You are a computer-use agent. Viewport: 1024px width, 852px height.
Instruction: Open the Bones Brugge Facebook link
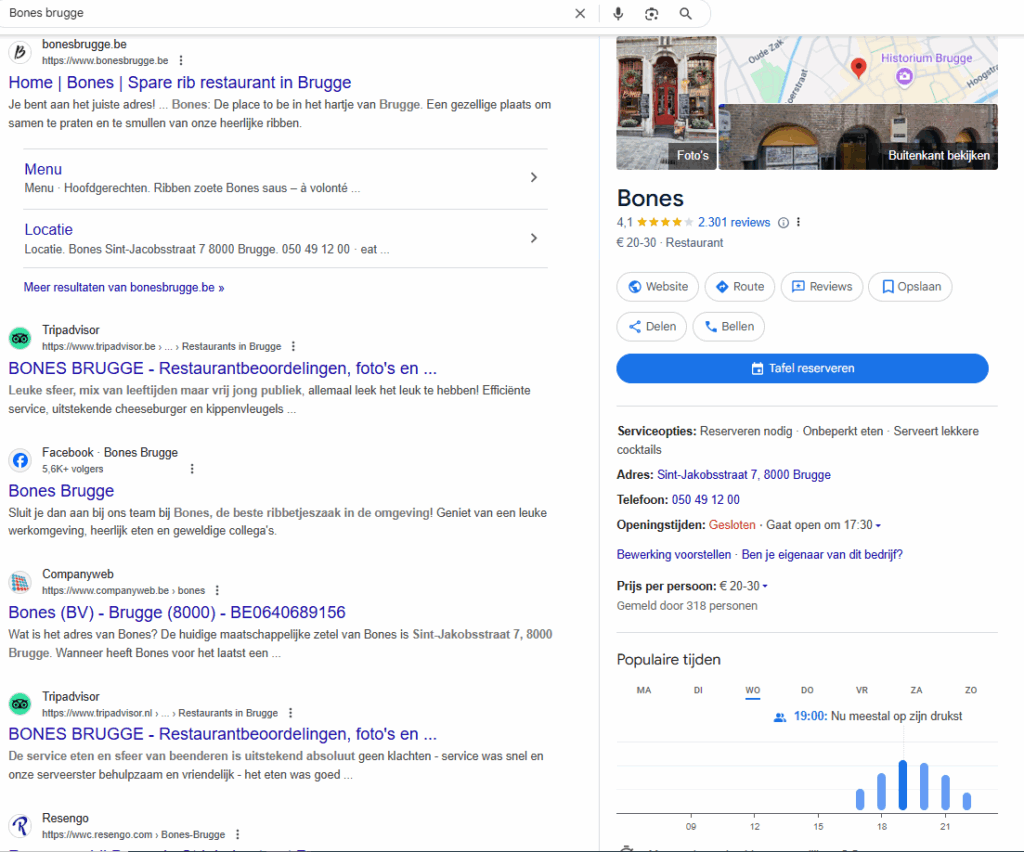[61, 491]
